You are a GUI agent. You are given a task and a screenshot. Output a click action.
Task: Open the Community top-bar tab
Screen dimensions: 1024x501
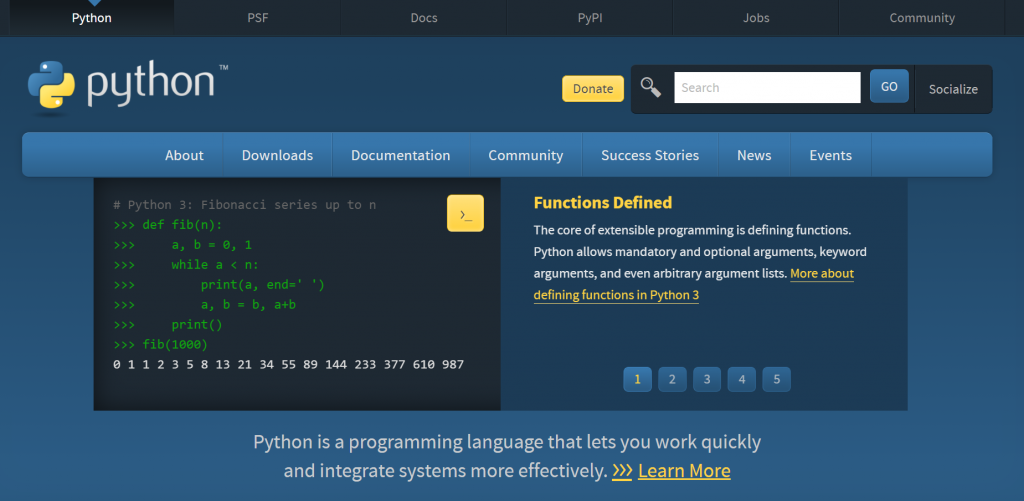921,18
